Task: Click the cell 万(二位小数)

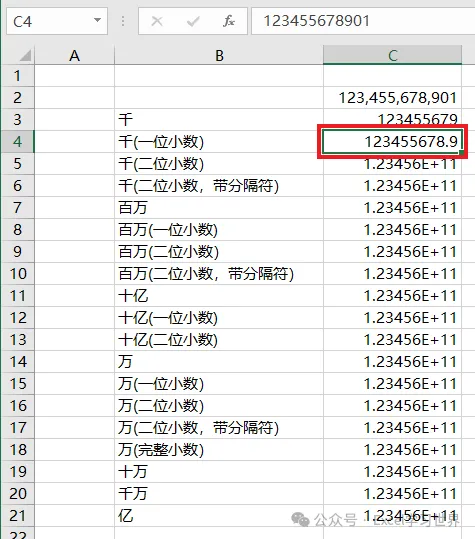Action: tap(219, 406)
